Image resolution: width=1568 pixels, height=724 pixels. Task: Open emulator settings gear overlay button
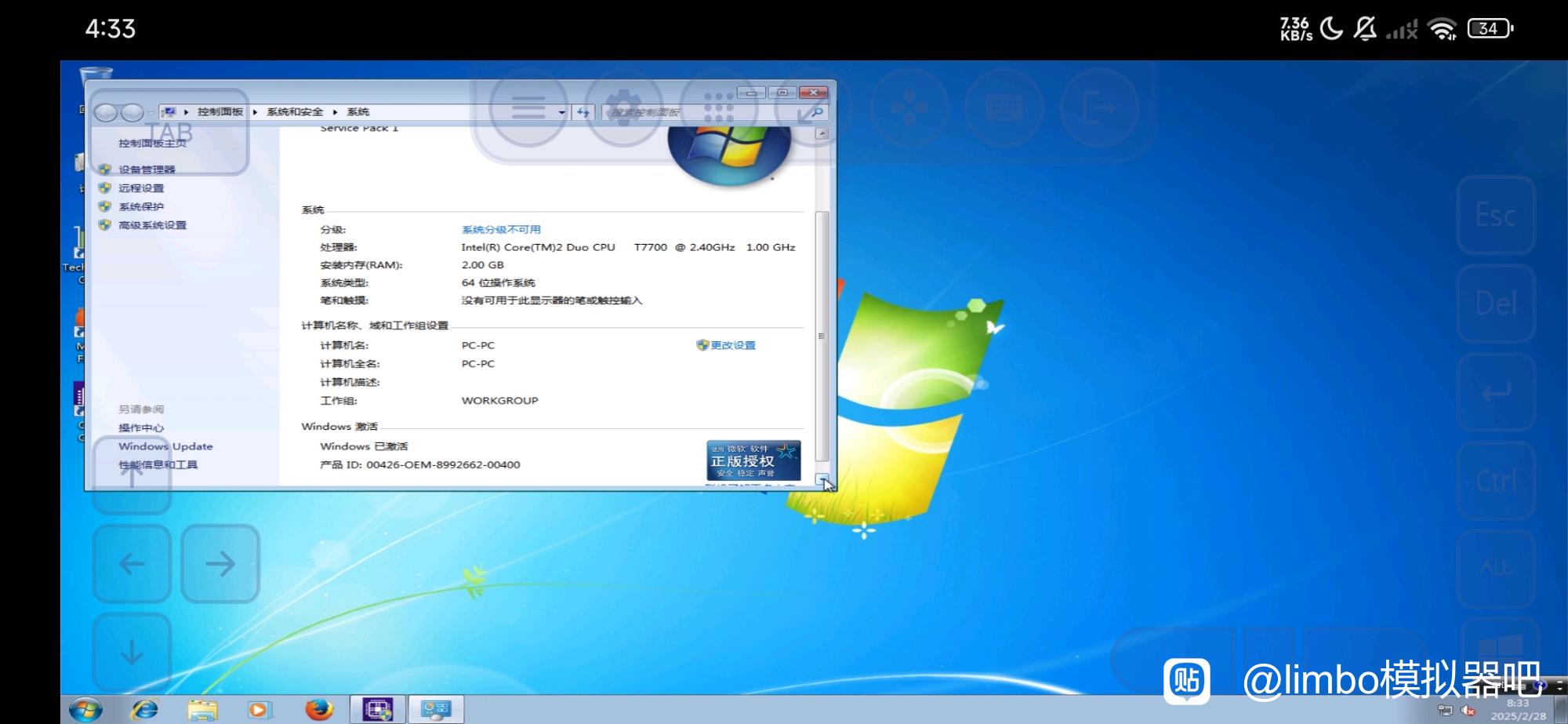click(x=624, y=107)
